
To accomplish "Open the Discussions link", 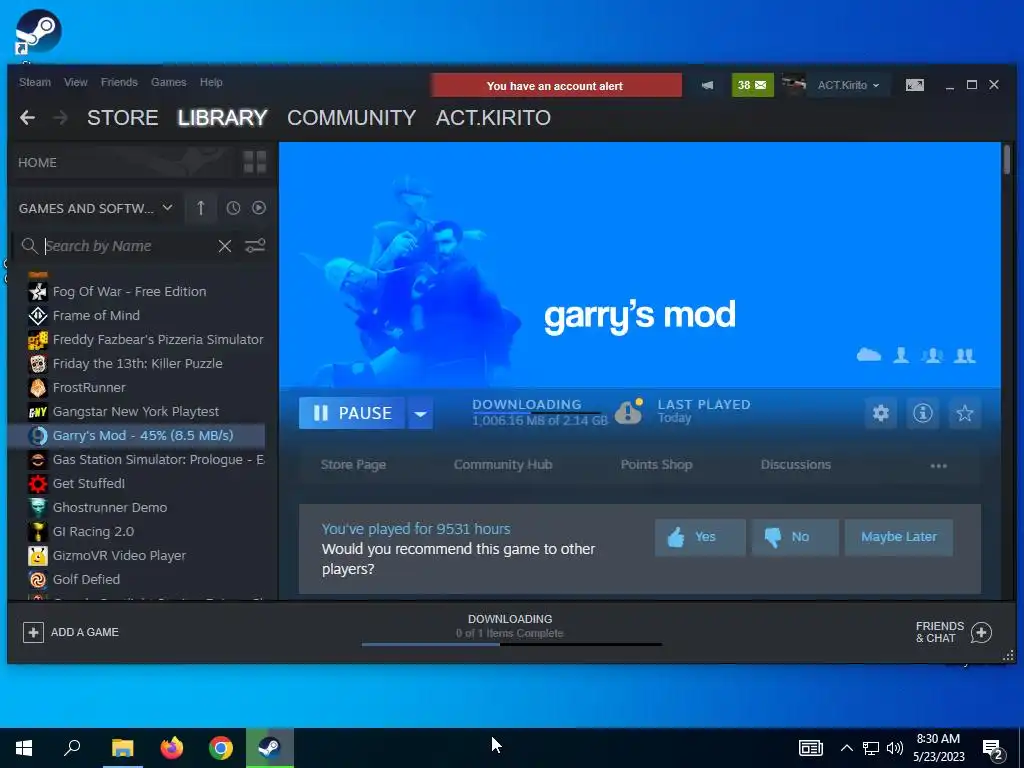I will click(795, 464).
